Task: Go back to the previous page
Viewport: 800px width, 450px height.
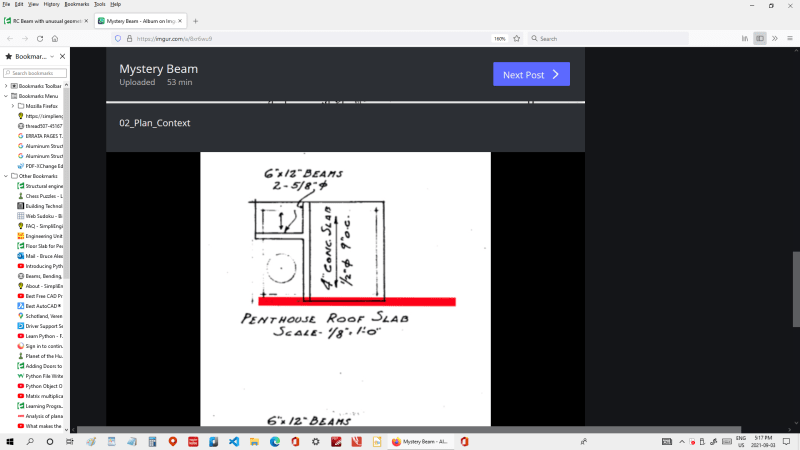Action: 10,39
